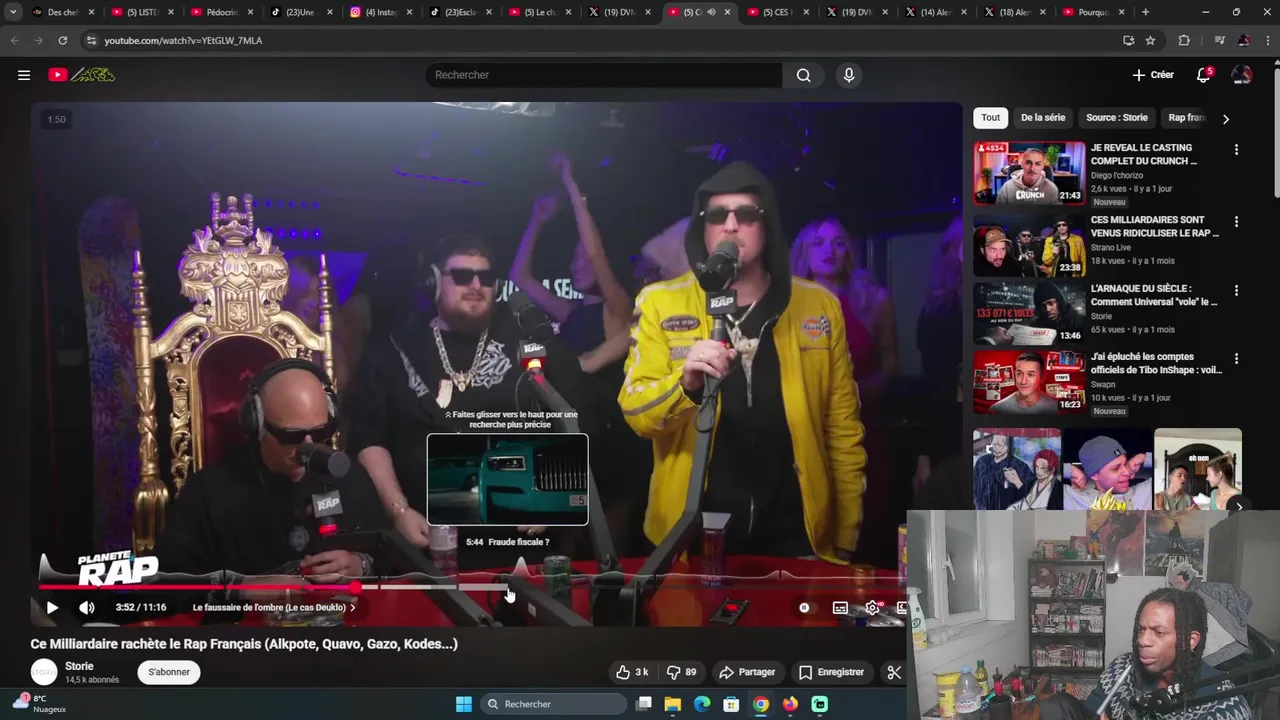This screenshot has width=1280, height=720.
Task: Switch to the '(14) Alex' X tab
Action: pos(935,12)
